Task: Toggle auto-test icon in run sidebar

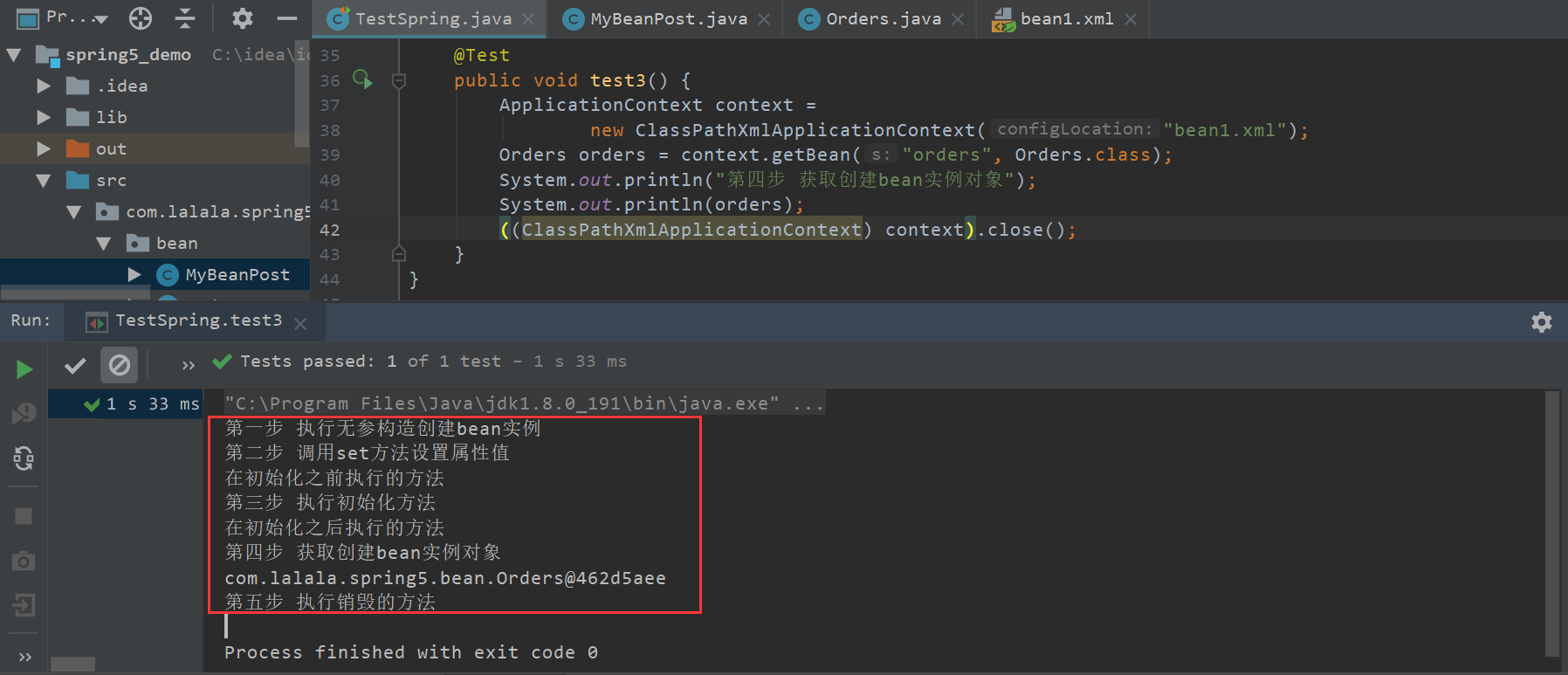Action: coord(24,458)
